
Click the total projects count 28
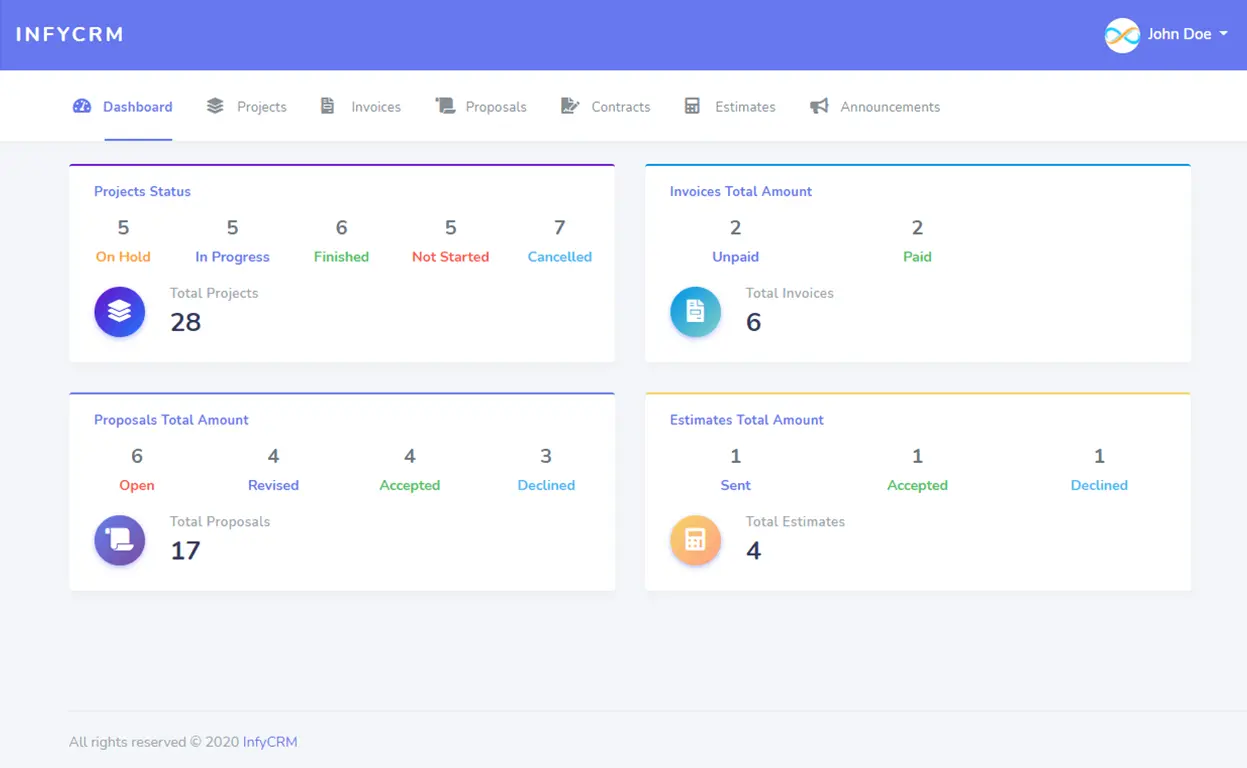[x=186, y=322]
